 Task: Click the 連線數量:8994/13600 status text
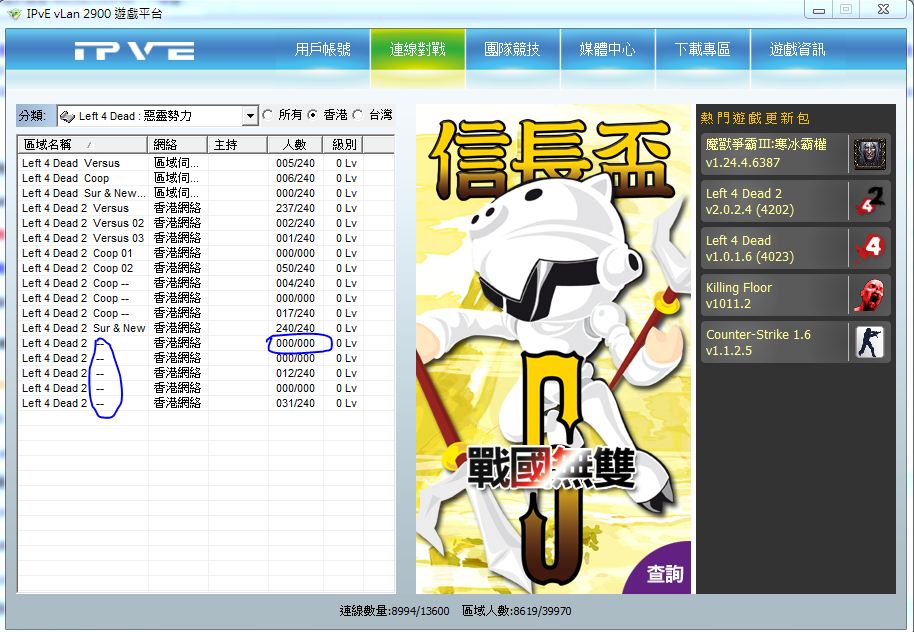pos(394,611)
